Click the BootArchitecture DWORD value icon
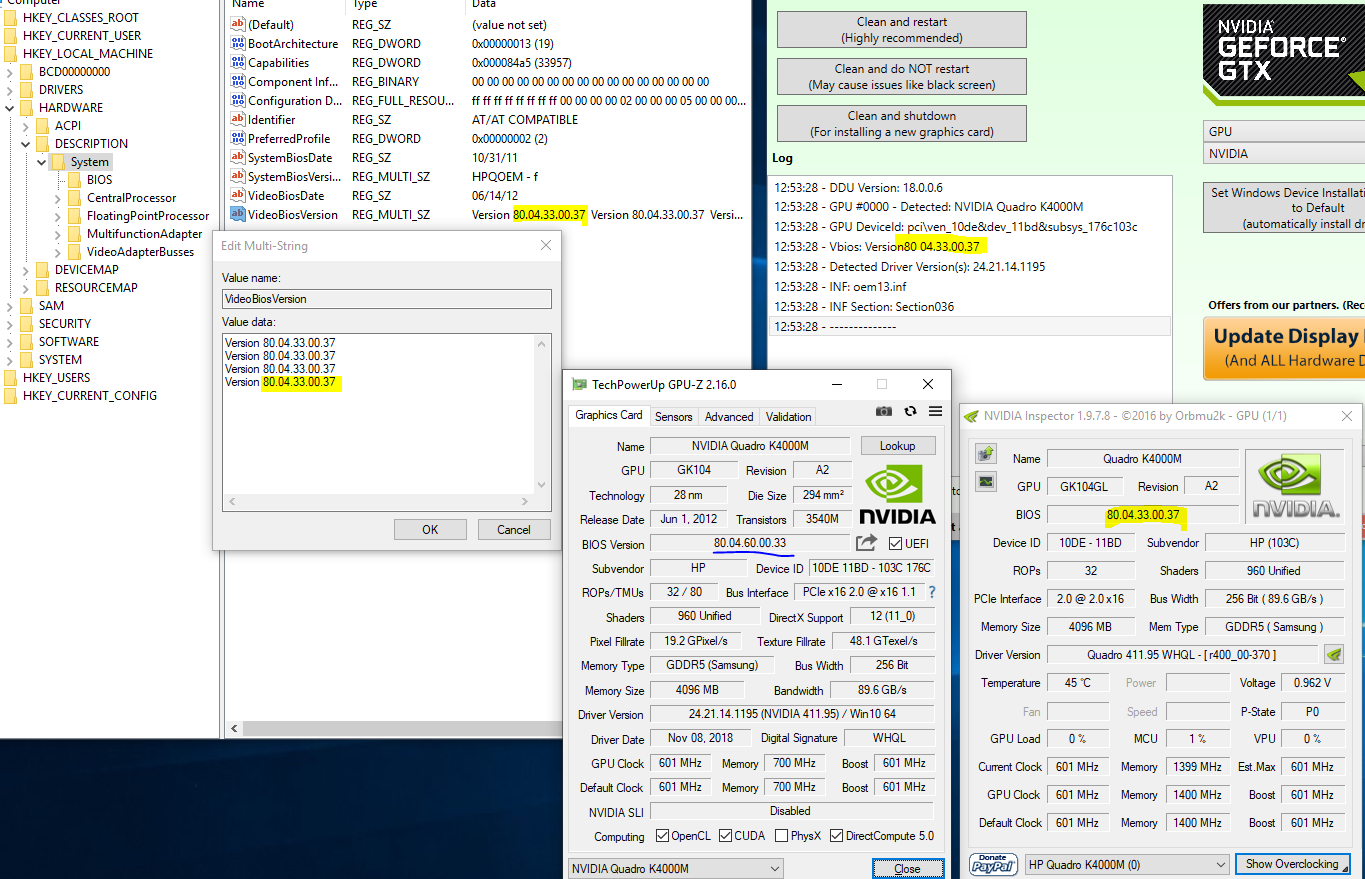Viewport: 1365px width, 879px height. point(238,43)
